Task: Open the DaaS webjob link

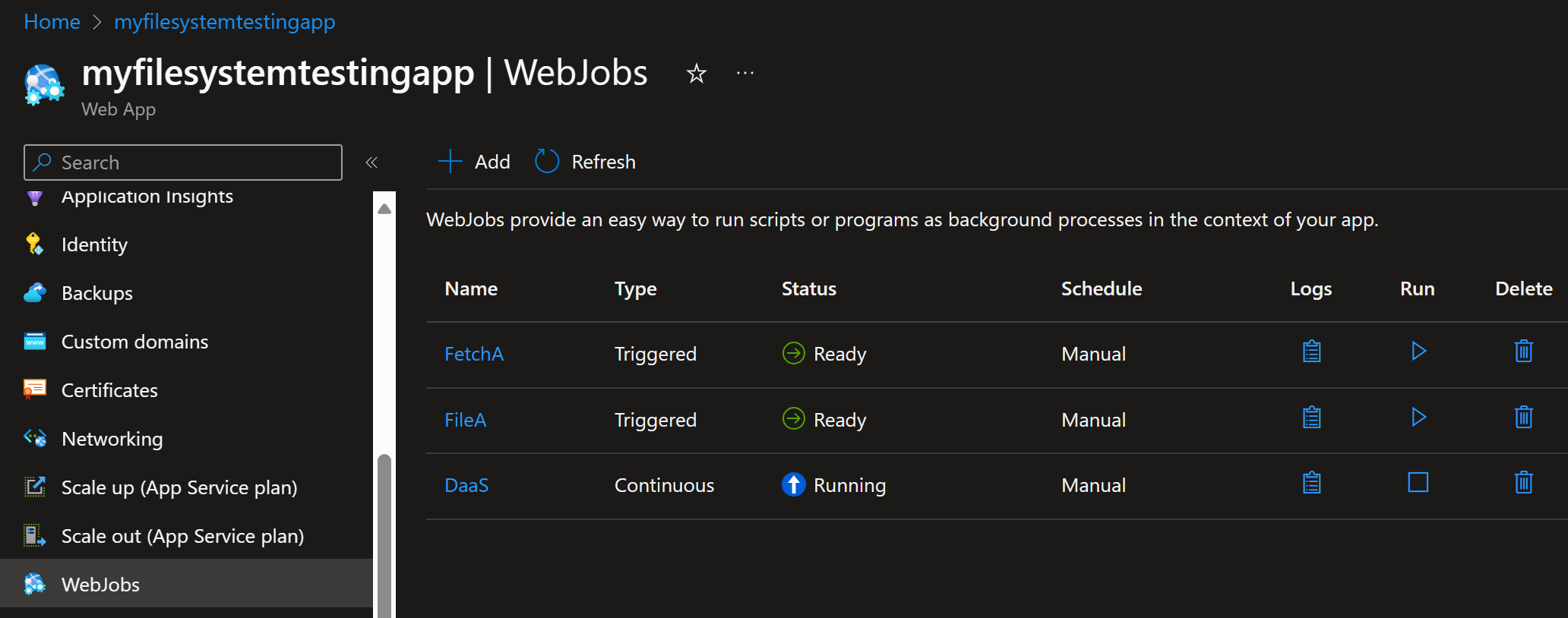Action: coord(466,485)
